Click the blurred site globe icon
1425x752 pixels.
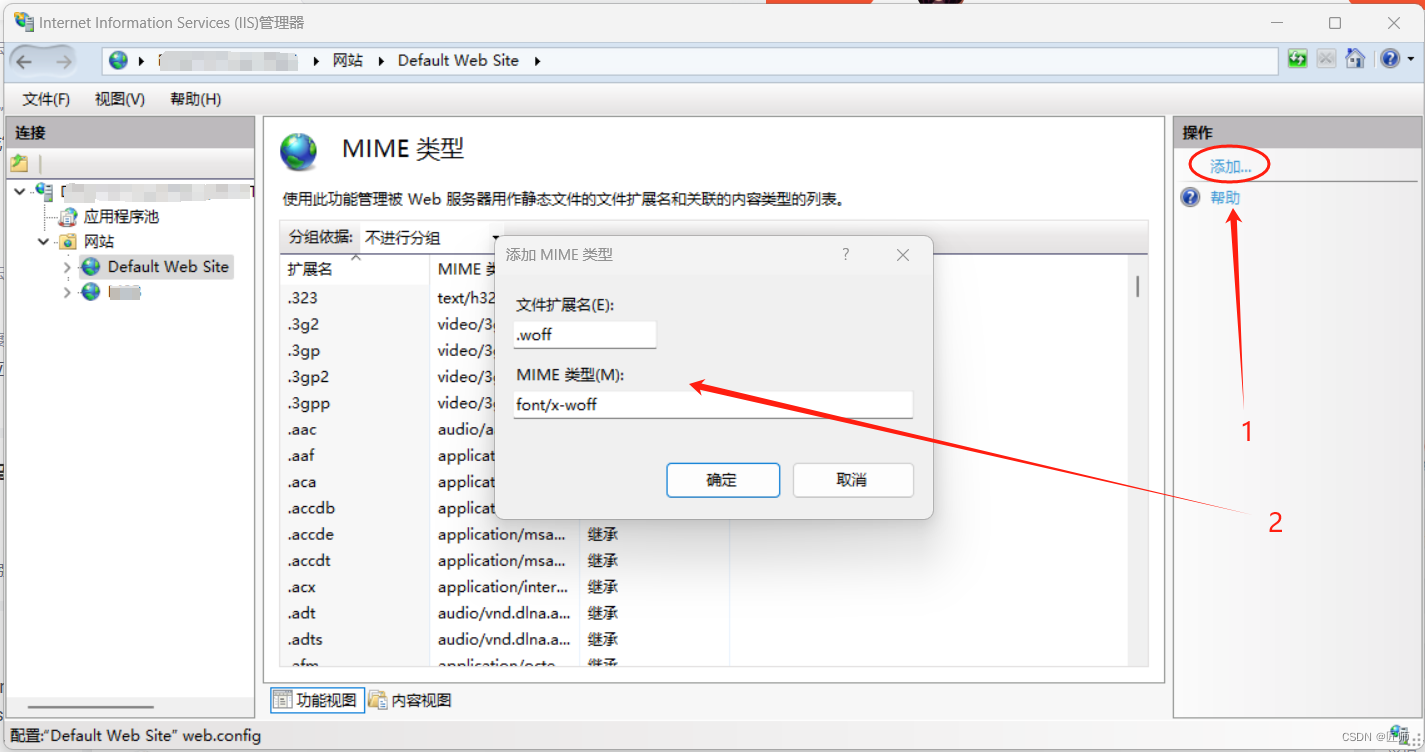point(91,292)
